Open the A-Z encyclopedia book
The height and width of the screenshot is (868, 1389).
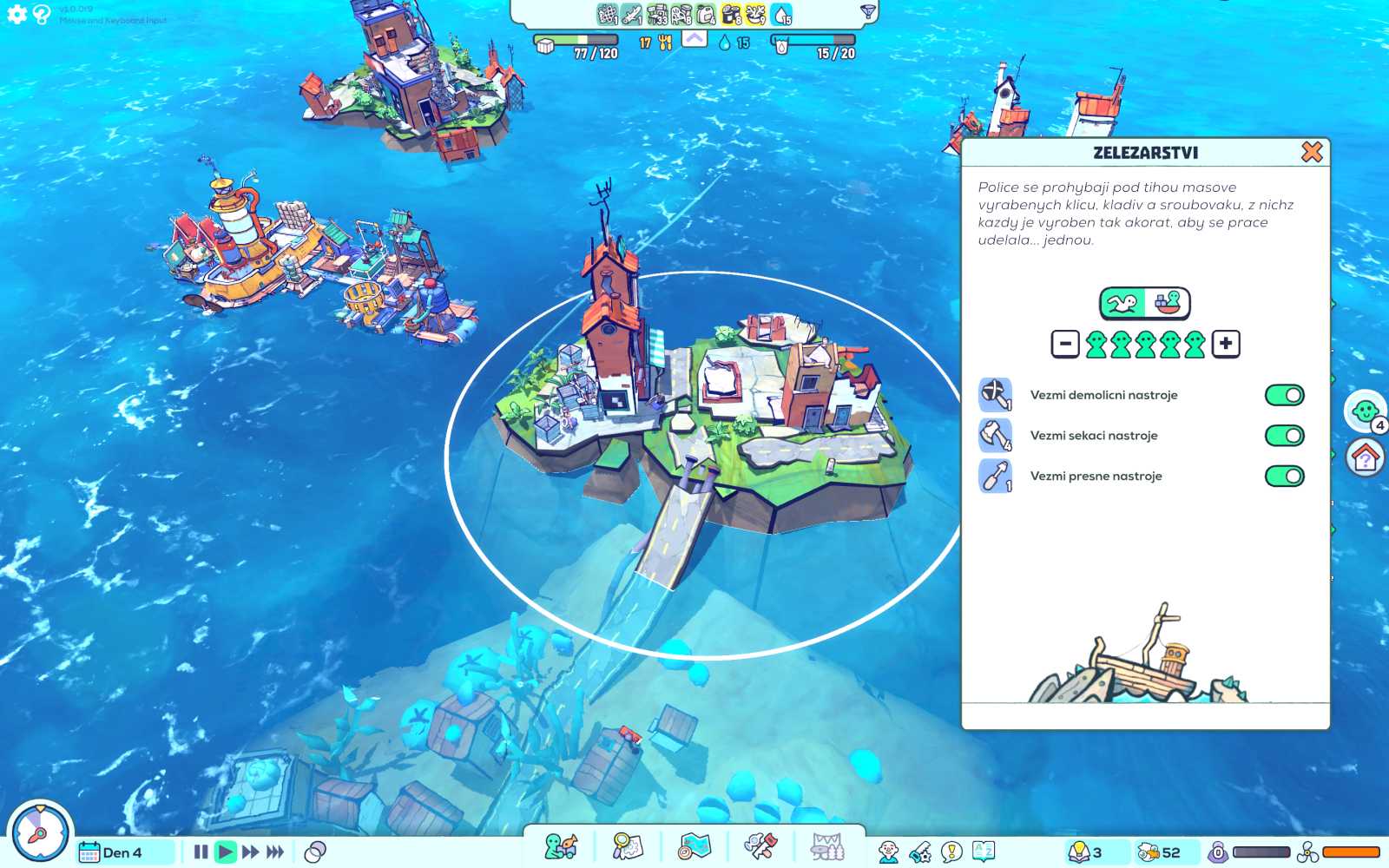coord(984,852)
